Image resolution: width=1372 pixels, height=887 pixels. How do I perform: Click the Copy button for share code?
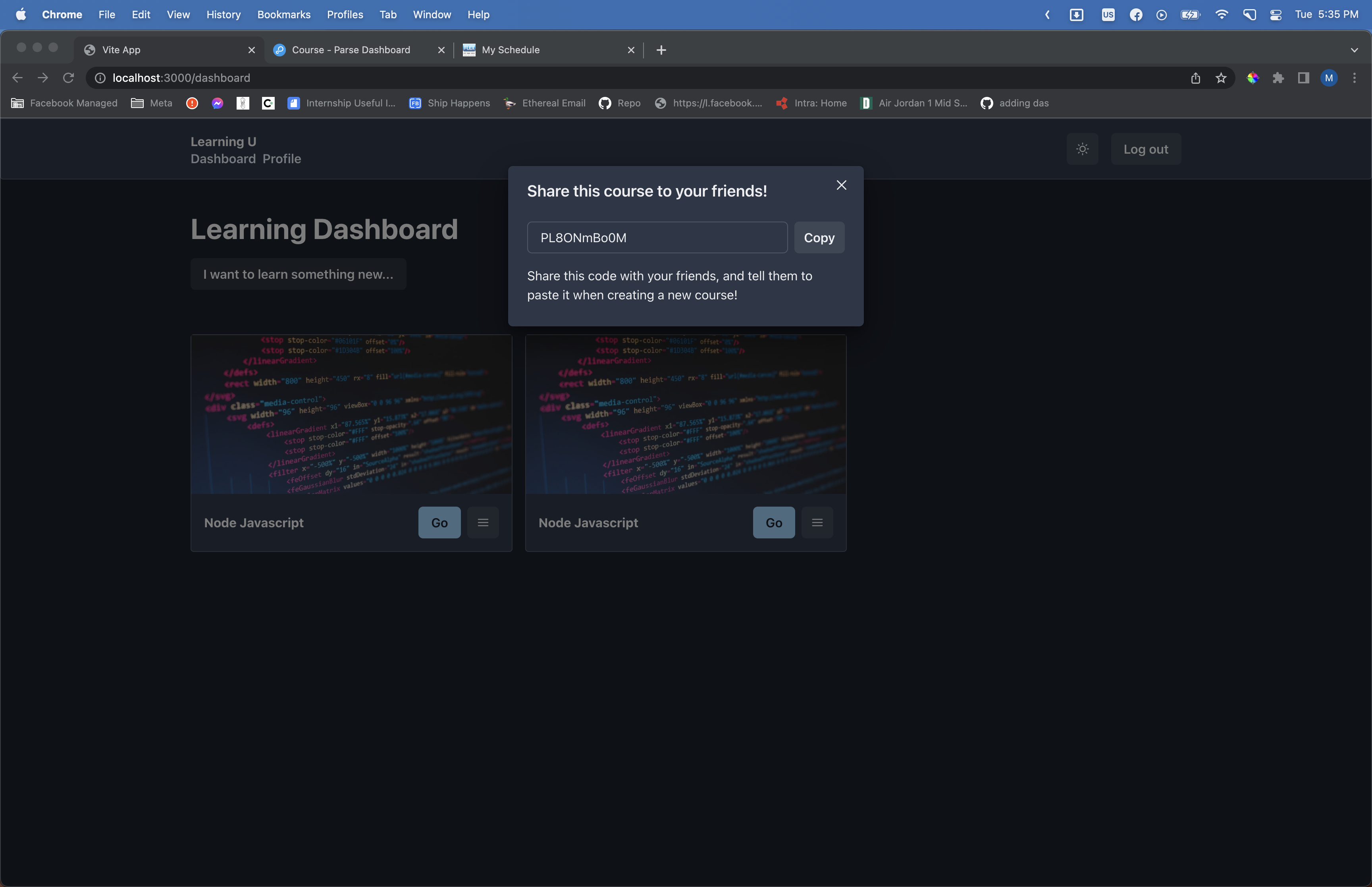(819, 237)
